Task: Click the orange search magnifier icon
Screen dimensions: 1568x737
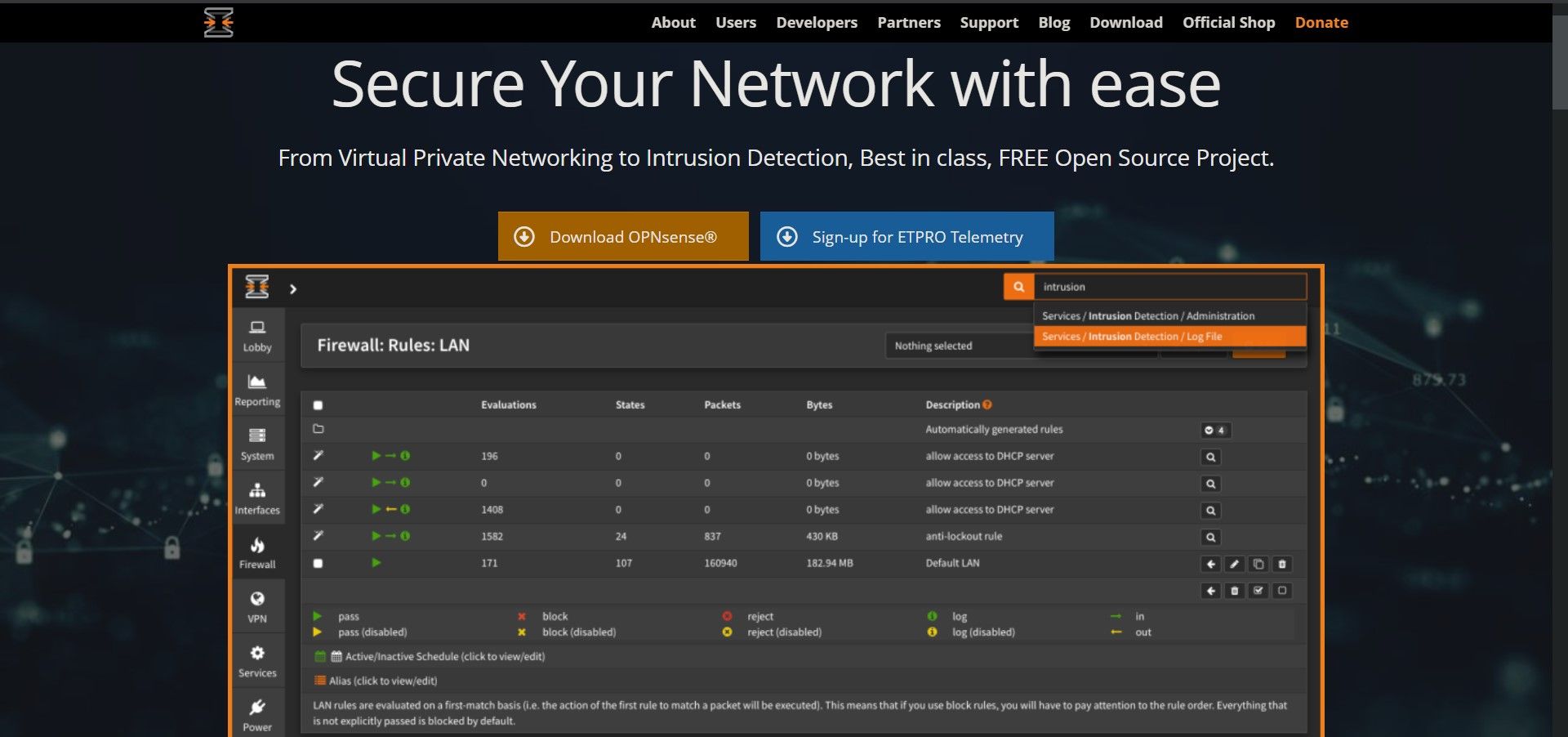Action: click(1018, 287)
